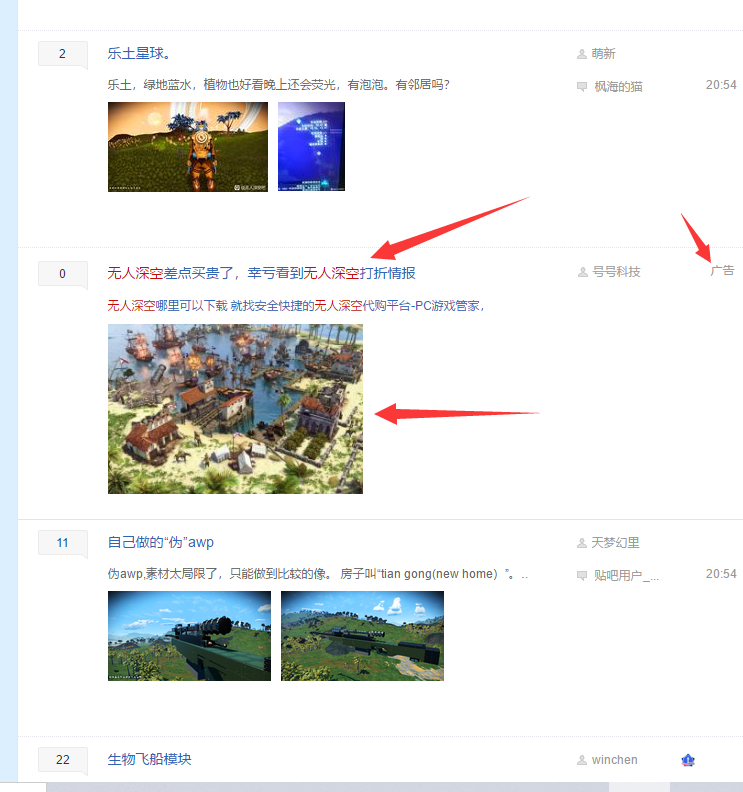Visit author 天梦幻里's profile
Image resolution: width=743 pixels, height=792 pixels.
click(x=615, y=542)
